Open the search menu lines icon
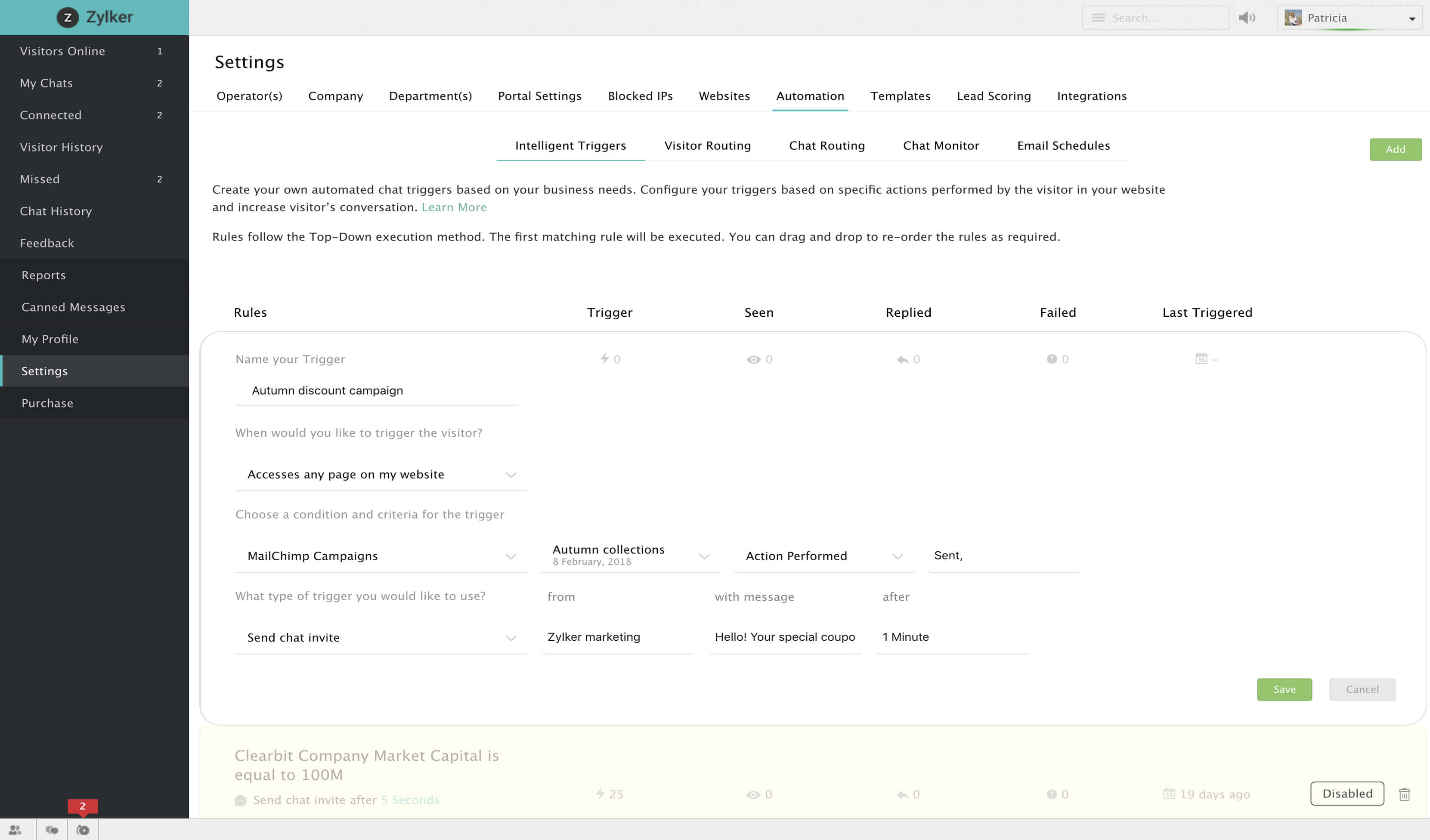 1099,18
